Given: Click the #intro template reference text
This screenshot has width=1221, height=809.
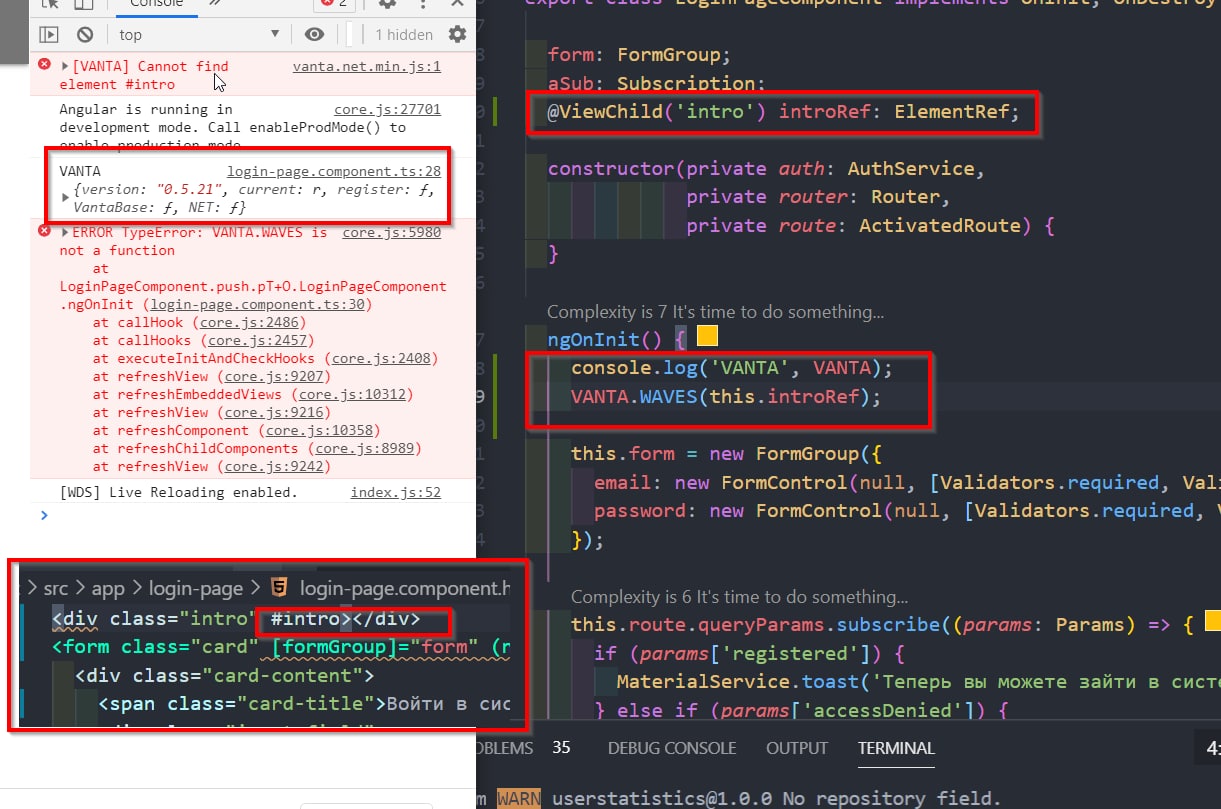Looking at the screenshot, I should (x=305, y=620).
